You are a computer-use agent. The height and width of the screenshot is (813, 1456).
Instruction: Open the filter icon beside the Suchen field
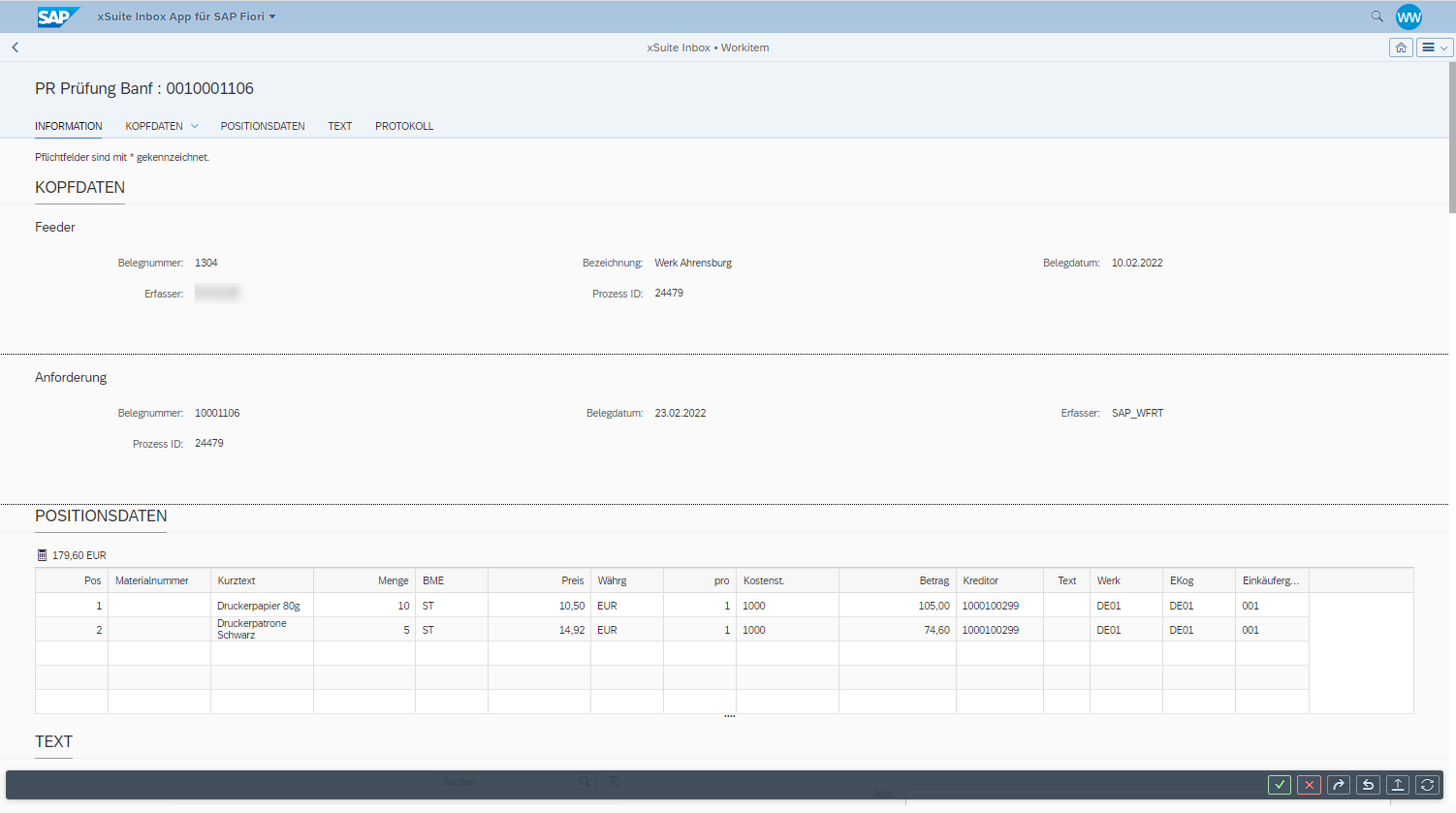614,781
